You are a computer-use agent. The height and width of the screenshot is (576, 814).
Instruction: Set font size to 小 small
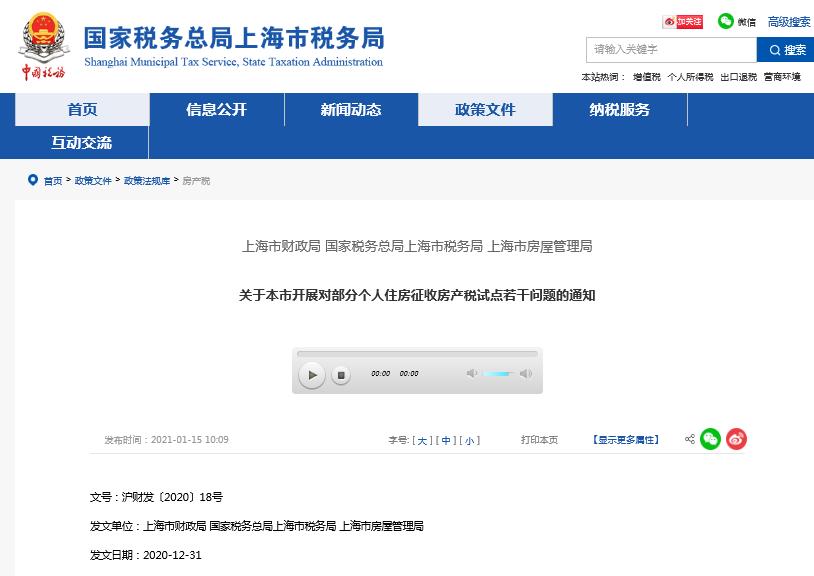[x=470, y=441]
